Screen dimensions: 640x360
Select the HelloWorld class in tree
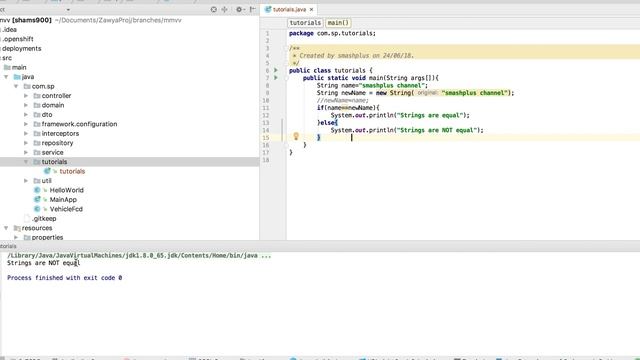click(67, 190)
